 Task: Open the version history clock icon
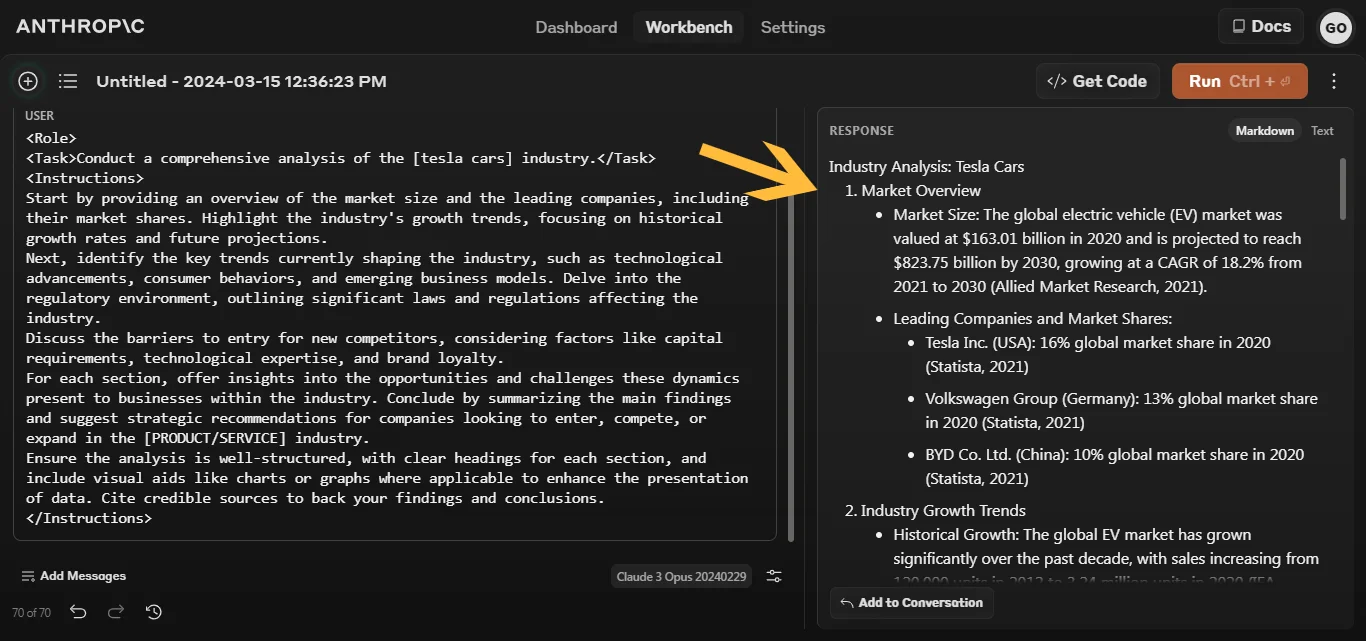coord(153,612)
